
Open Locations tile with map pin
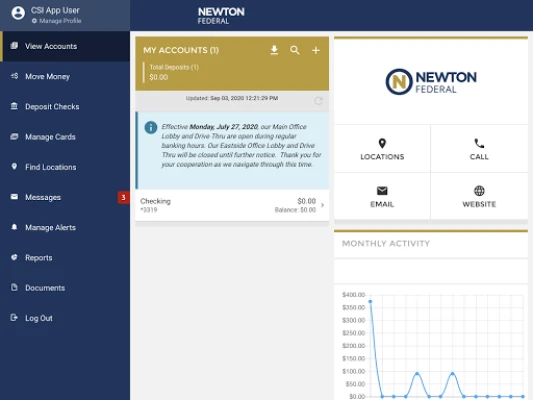(x=382, y=149)
